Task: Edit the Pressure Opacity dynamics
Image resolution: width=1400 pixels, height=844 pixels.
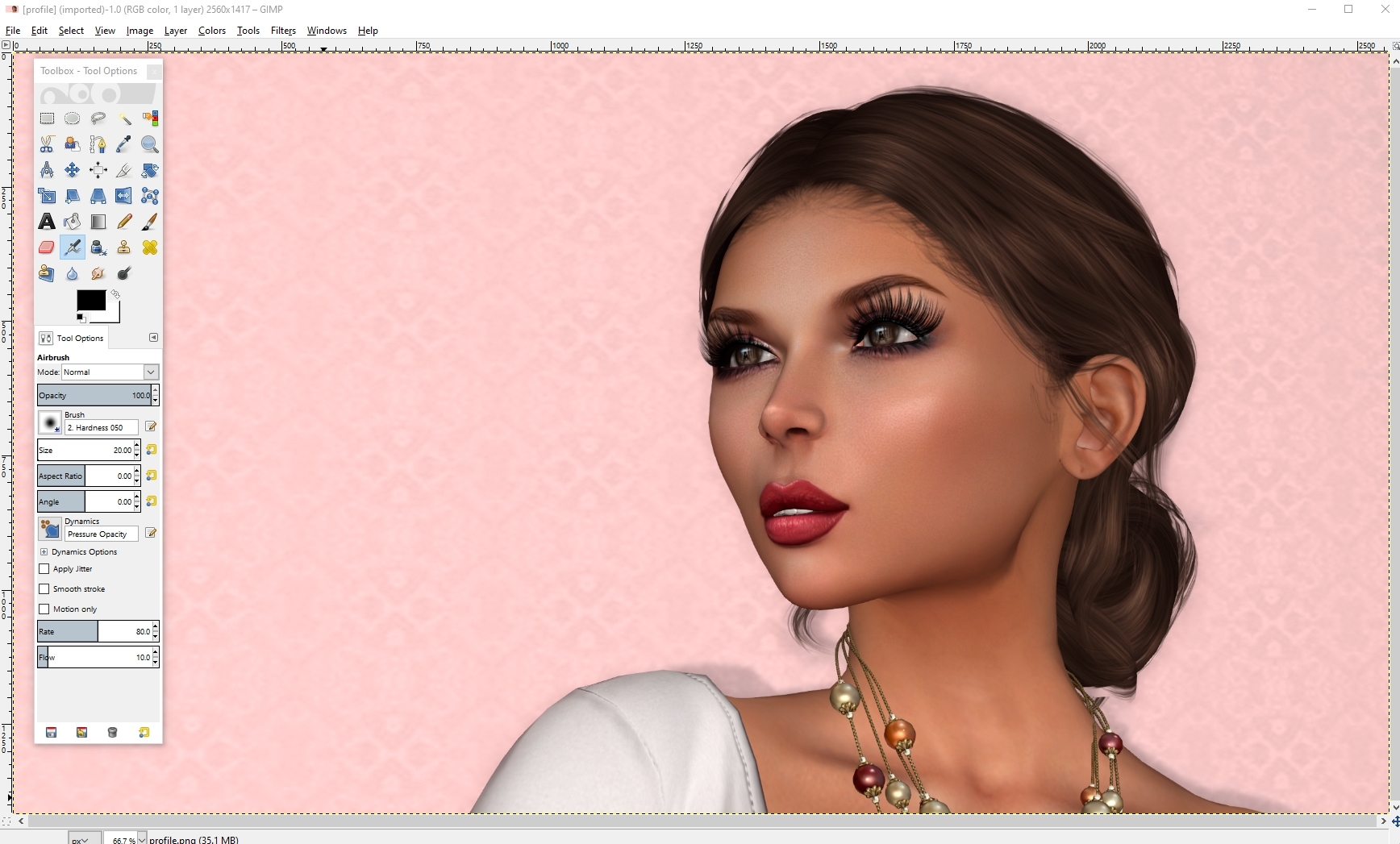Action: click(151, 533)
